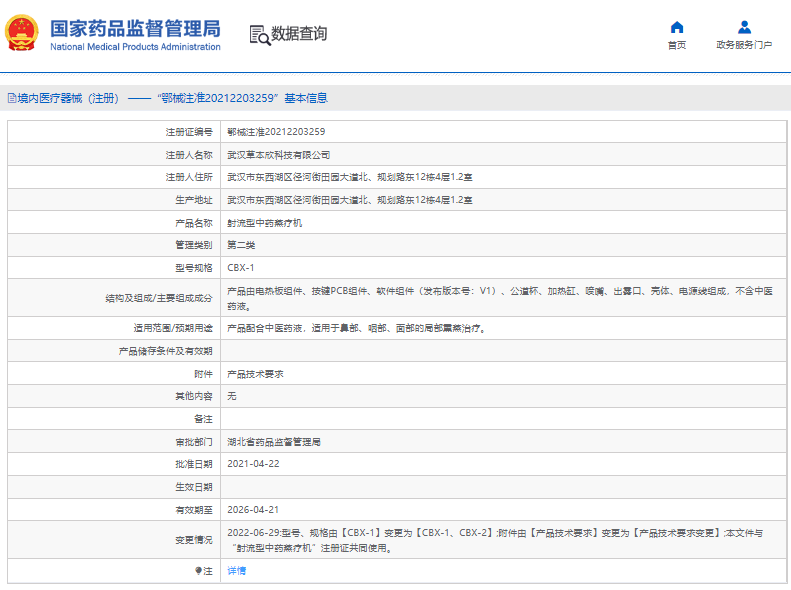
Task: Click the 审批部门 row label
Action: (x=194, y=442)
